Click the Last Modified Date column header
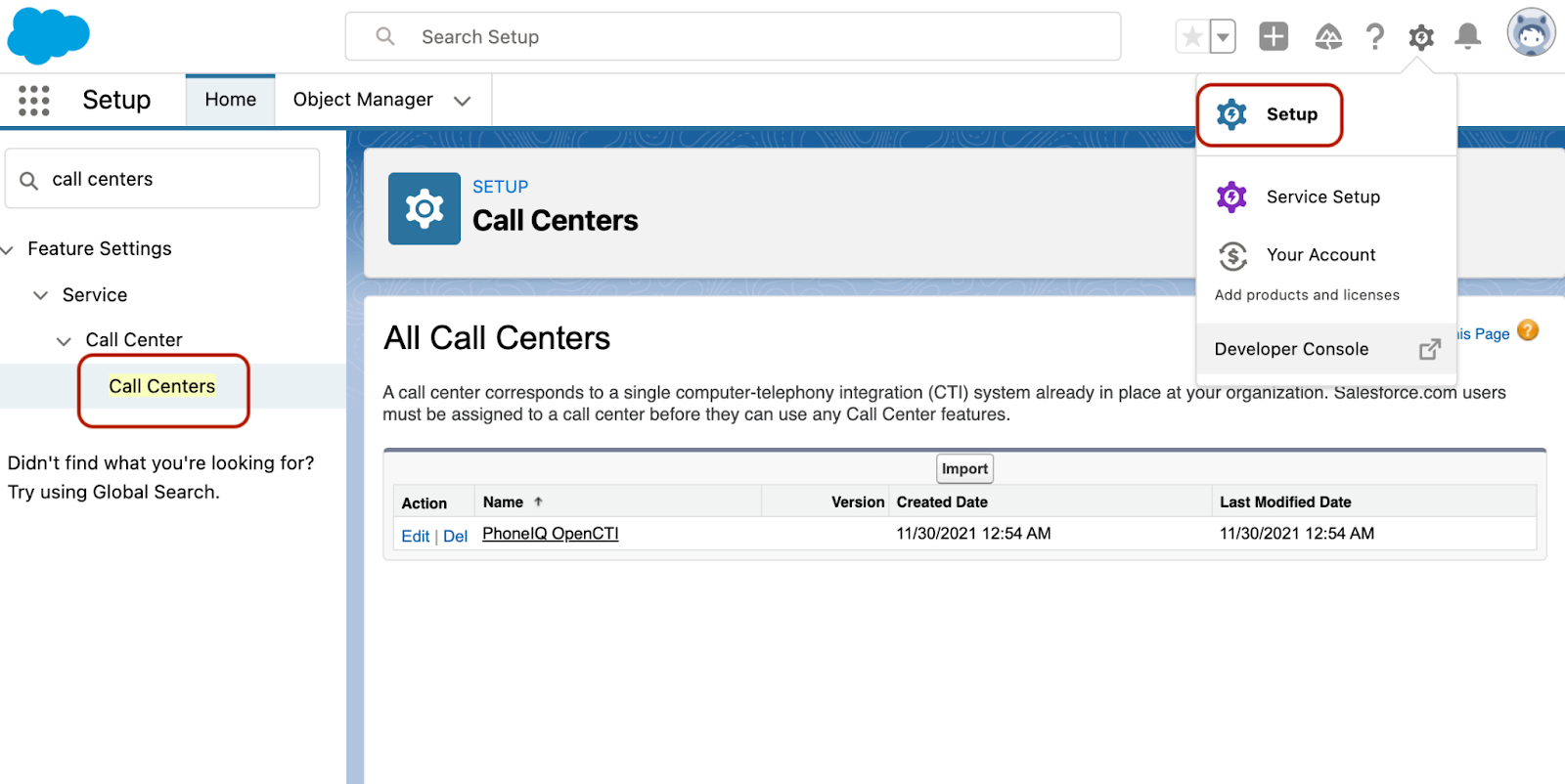Image resolution: width=1565 pixels, height=784 pixels. [1285, 502]
